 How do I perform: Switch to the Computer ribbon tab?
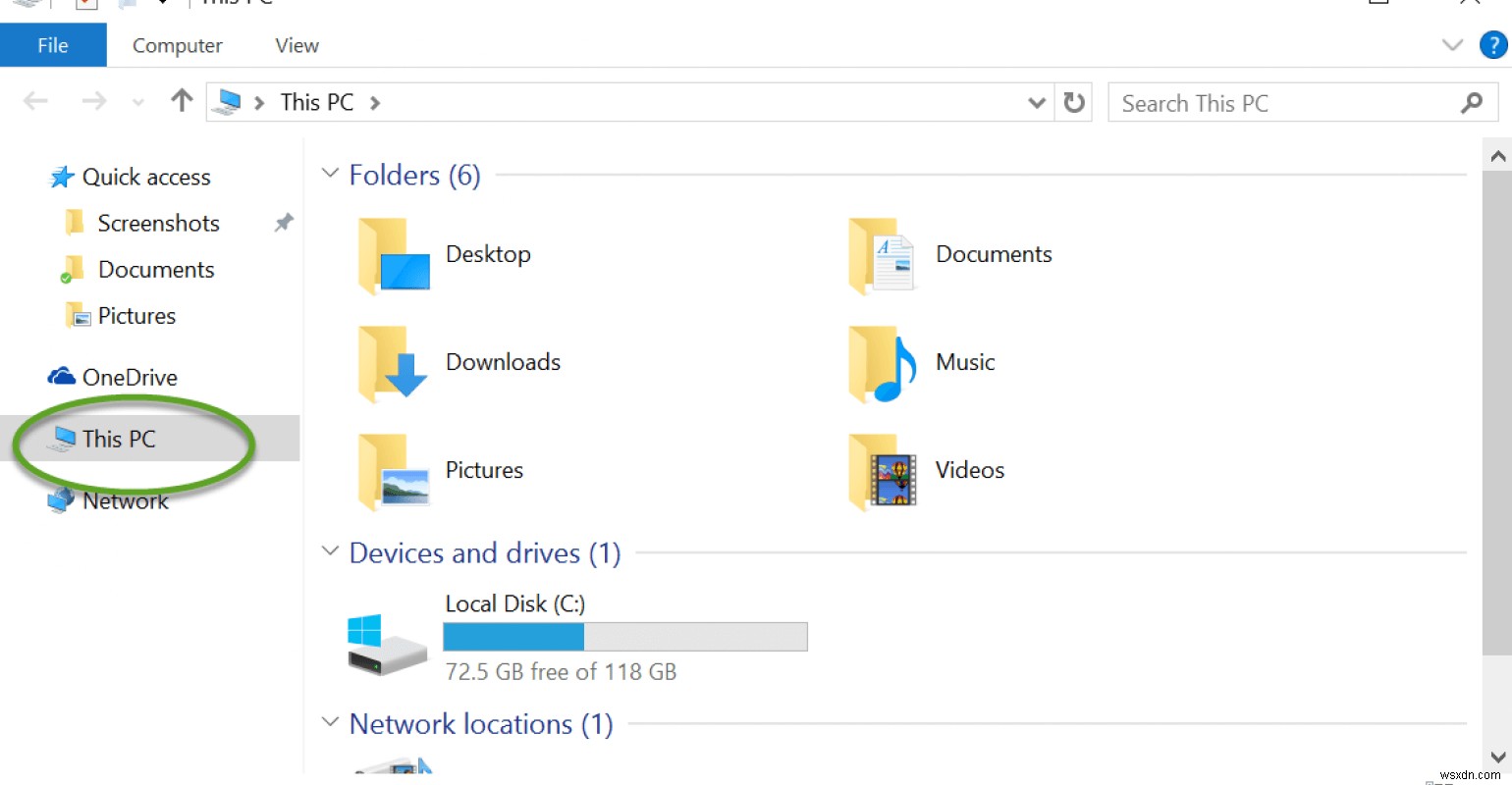tap(177, 44)
